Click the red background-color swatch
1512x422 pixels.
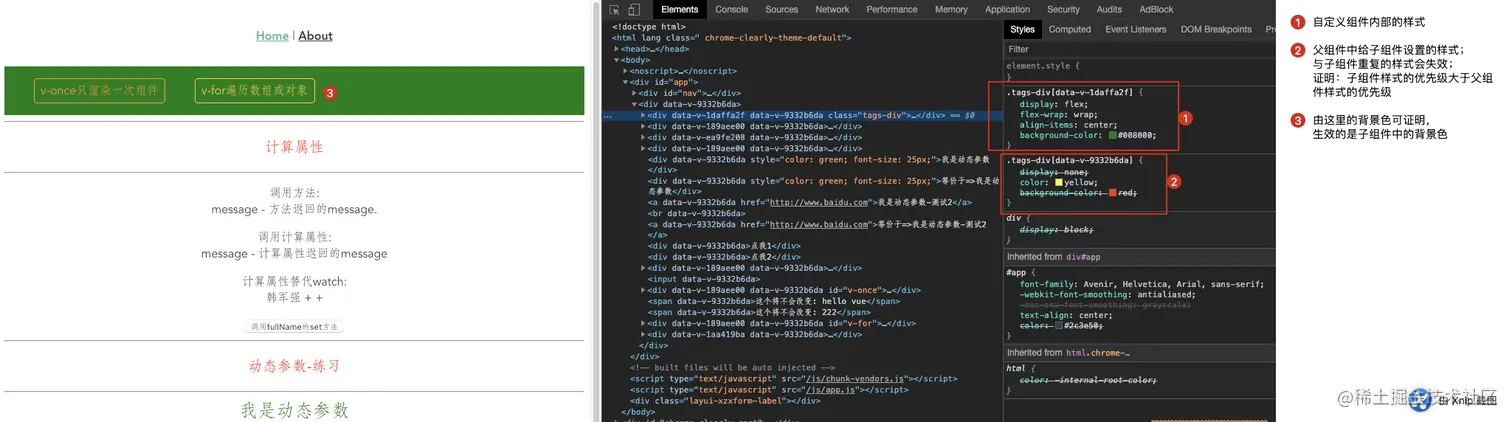coord(1113,193)
